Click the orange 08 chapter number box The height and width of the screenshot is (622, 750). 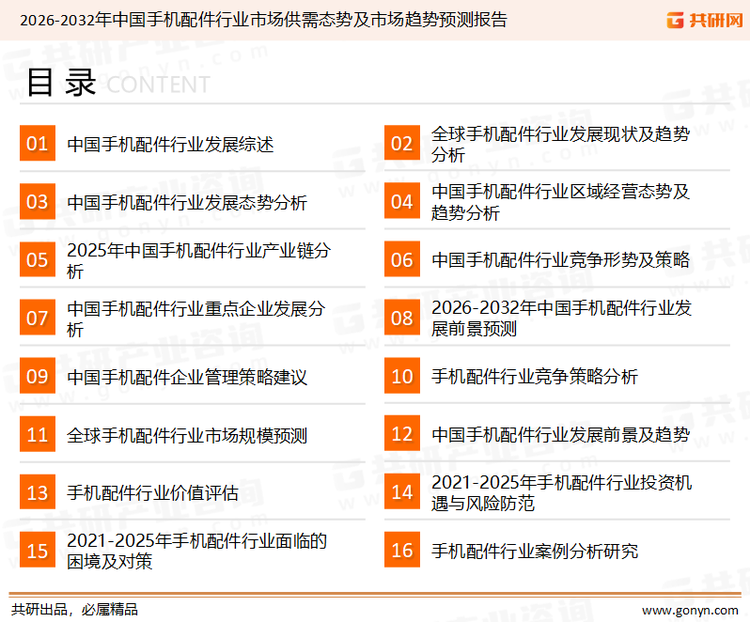(402, 318)
